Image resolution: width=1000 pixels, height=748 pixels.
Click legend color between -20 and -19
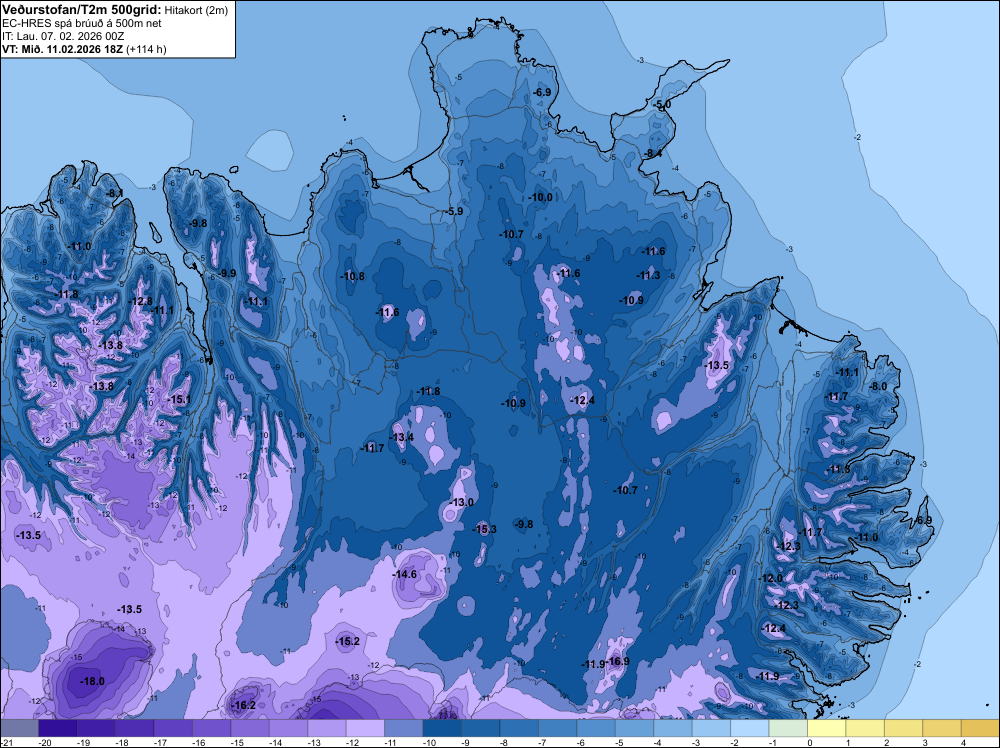pos(57,728)
